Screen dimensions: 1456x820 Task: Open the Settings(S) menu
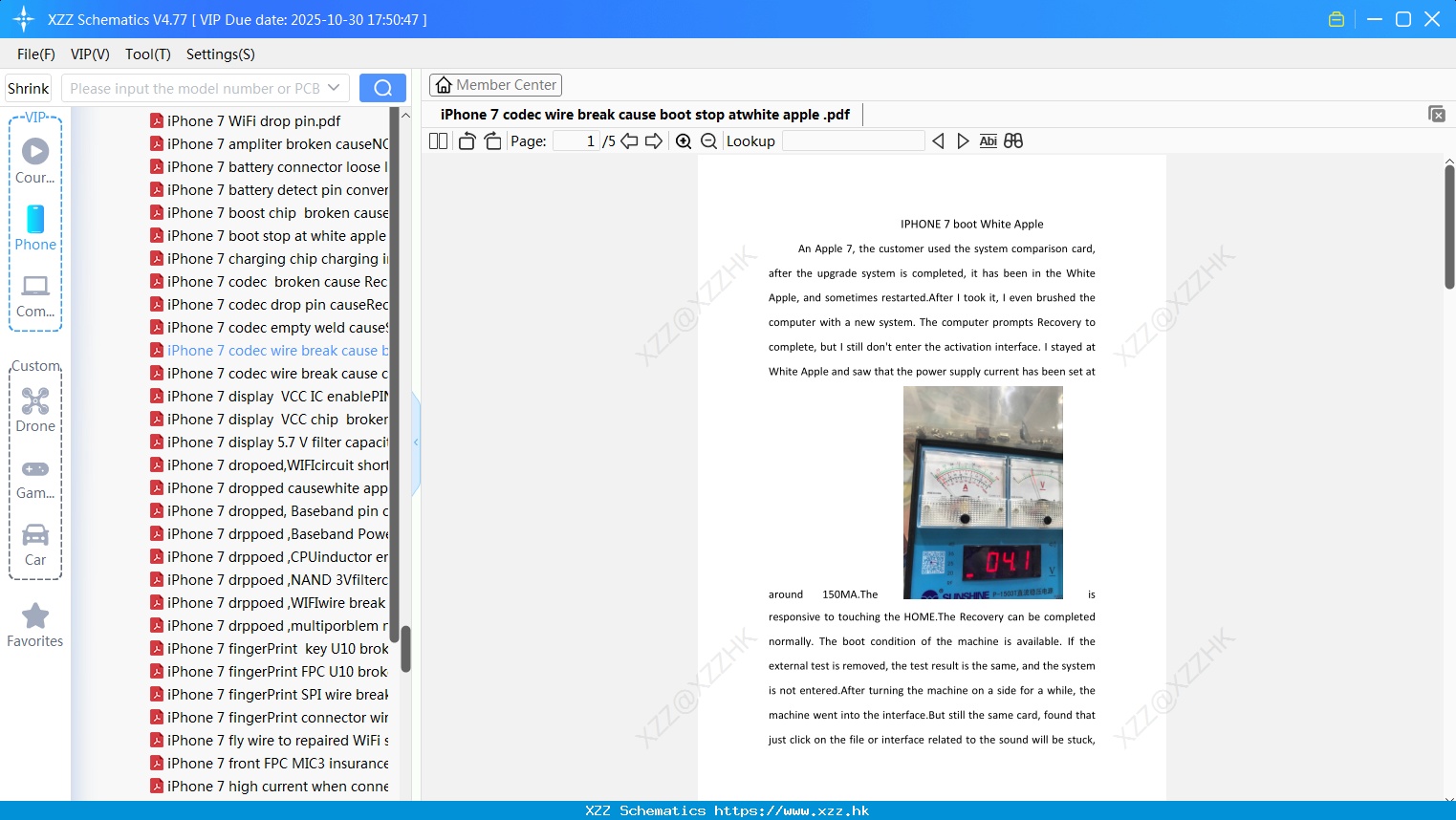point(221,54)
